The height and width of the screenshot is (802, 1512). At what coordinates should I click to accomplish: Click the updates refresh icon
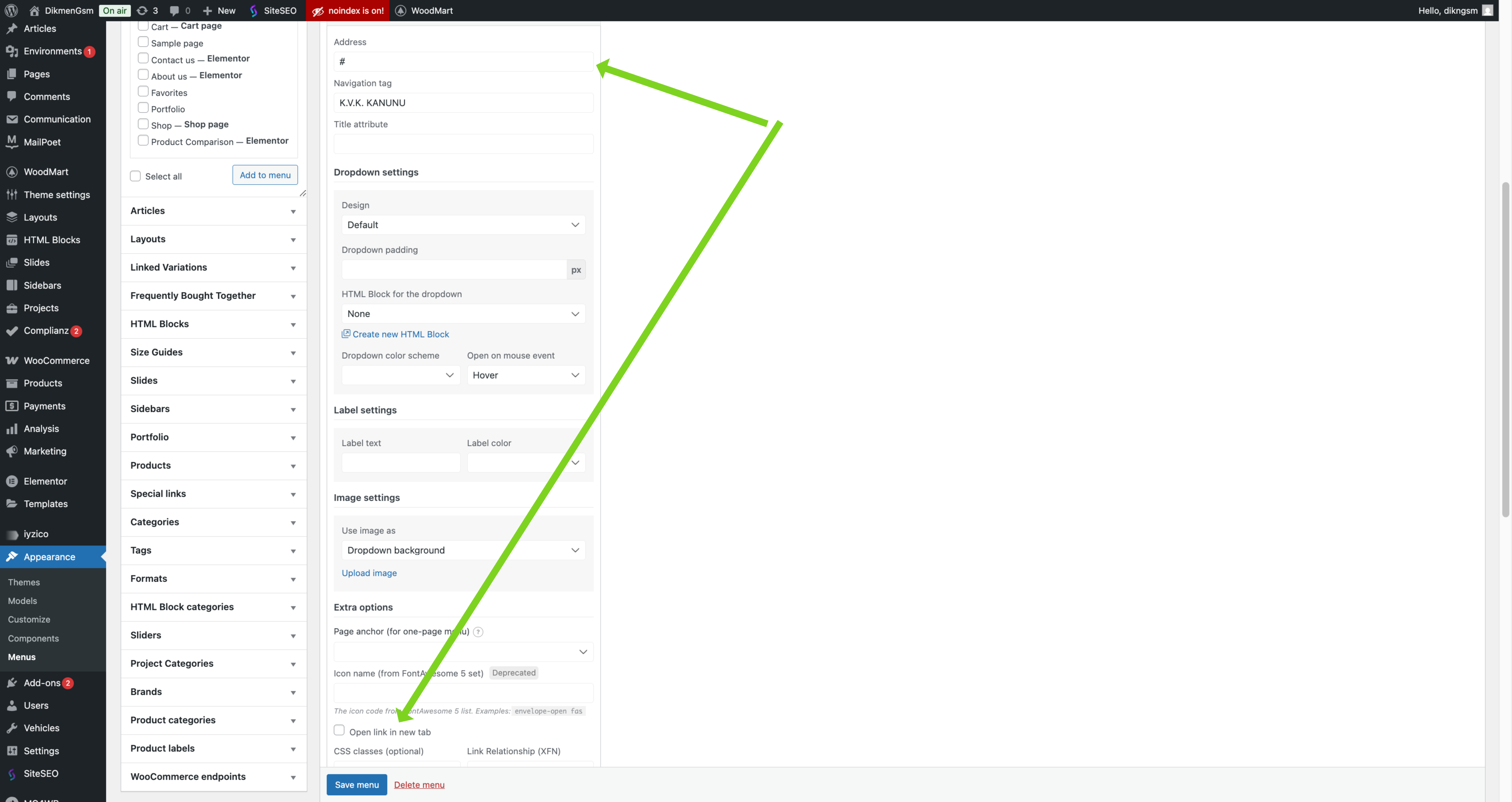click(142, 11)
